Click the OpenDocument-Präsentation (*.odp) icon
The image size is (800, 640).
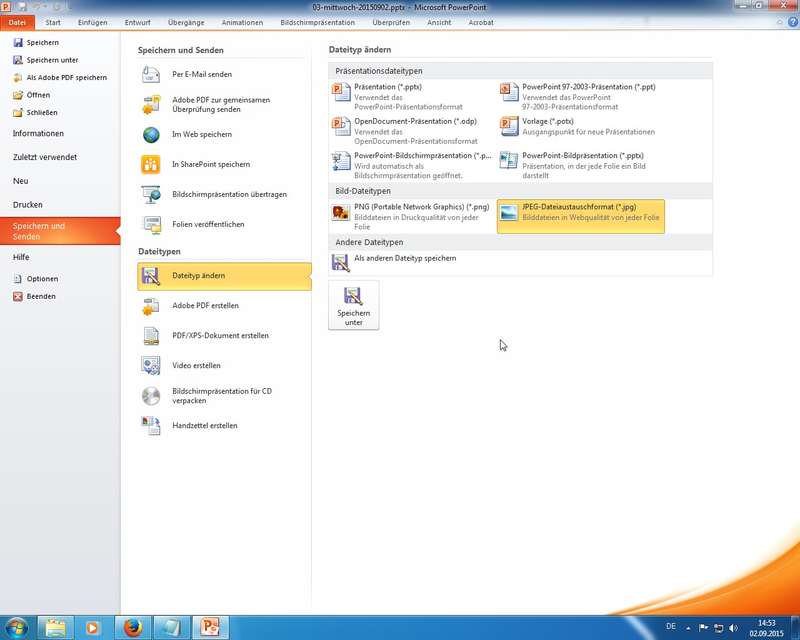tap(341, 127)
